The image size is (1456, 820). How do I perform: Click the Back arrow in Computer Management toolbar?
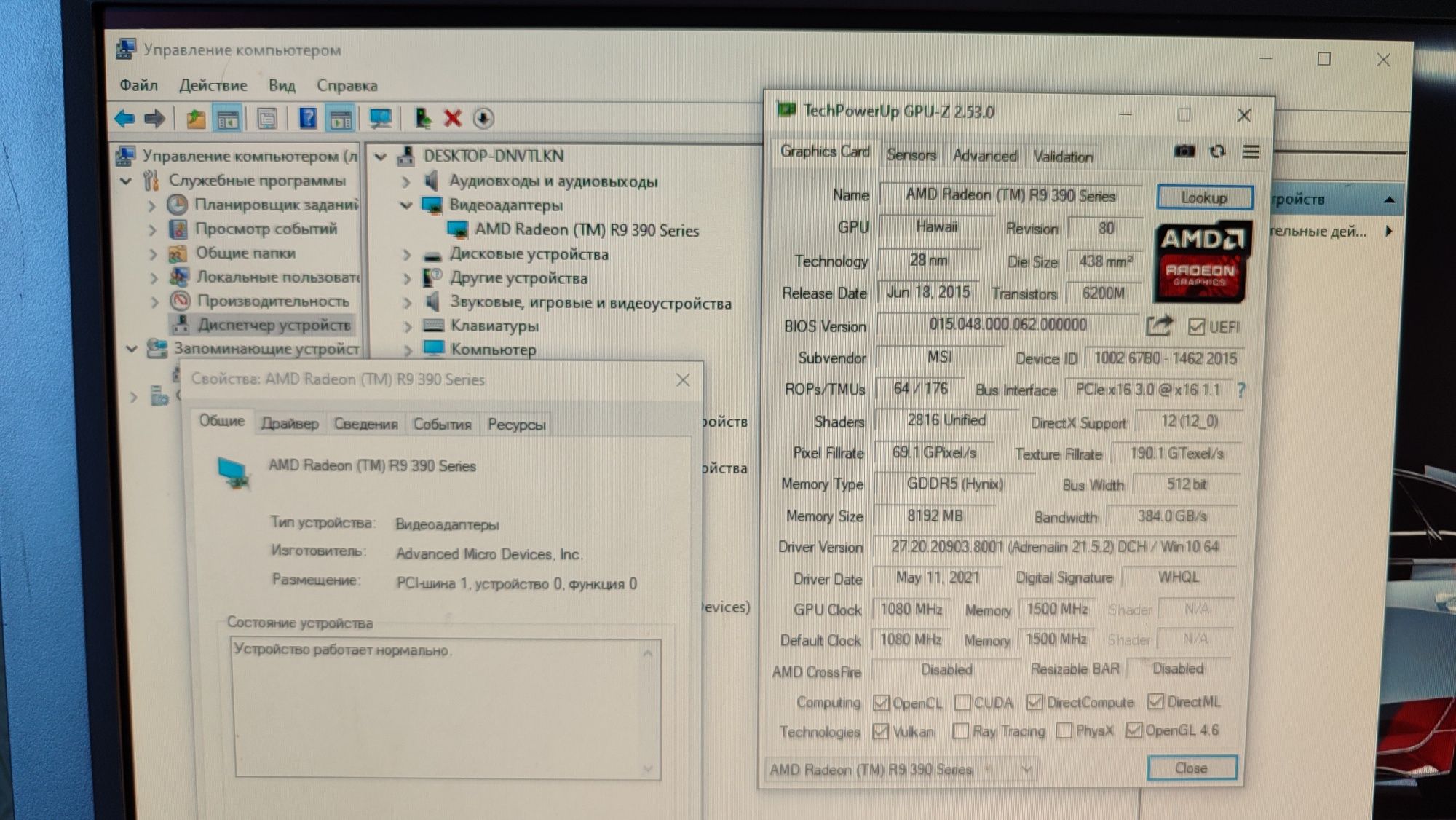tap(124, 118)
